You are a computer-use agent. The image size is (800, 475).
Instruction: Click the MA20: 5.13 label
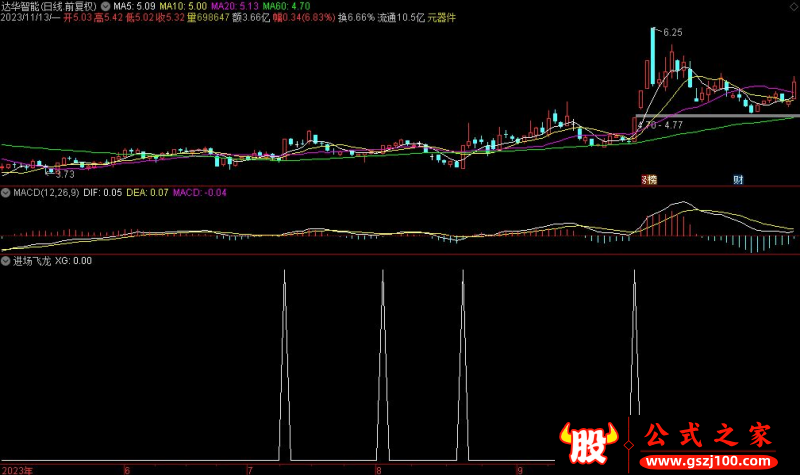point(235,6)
